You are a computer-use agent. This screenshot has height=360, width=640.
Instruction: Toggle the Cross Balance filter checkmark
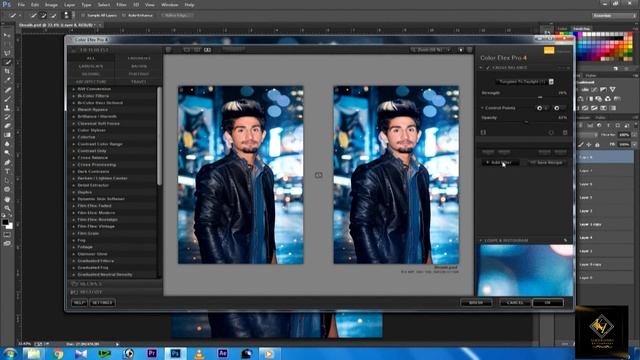[x=488, y=68]
